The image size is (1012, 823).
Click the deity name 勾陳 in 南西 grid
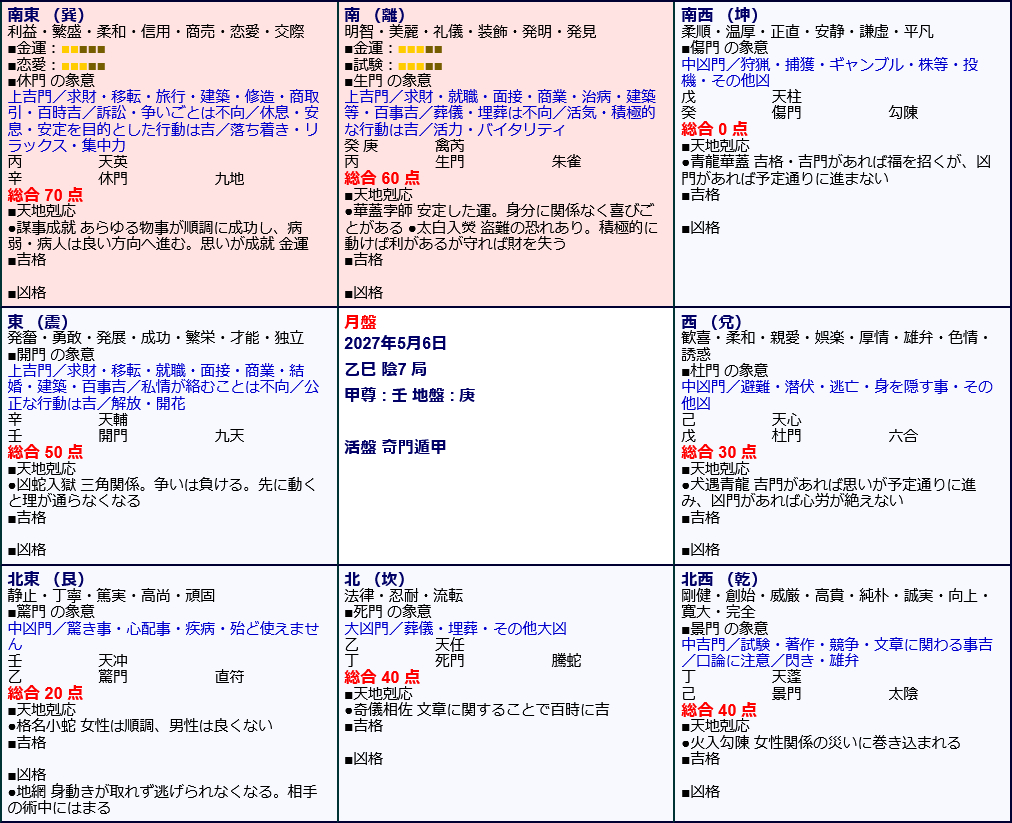(x=903, y=113)
